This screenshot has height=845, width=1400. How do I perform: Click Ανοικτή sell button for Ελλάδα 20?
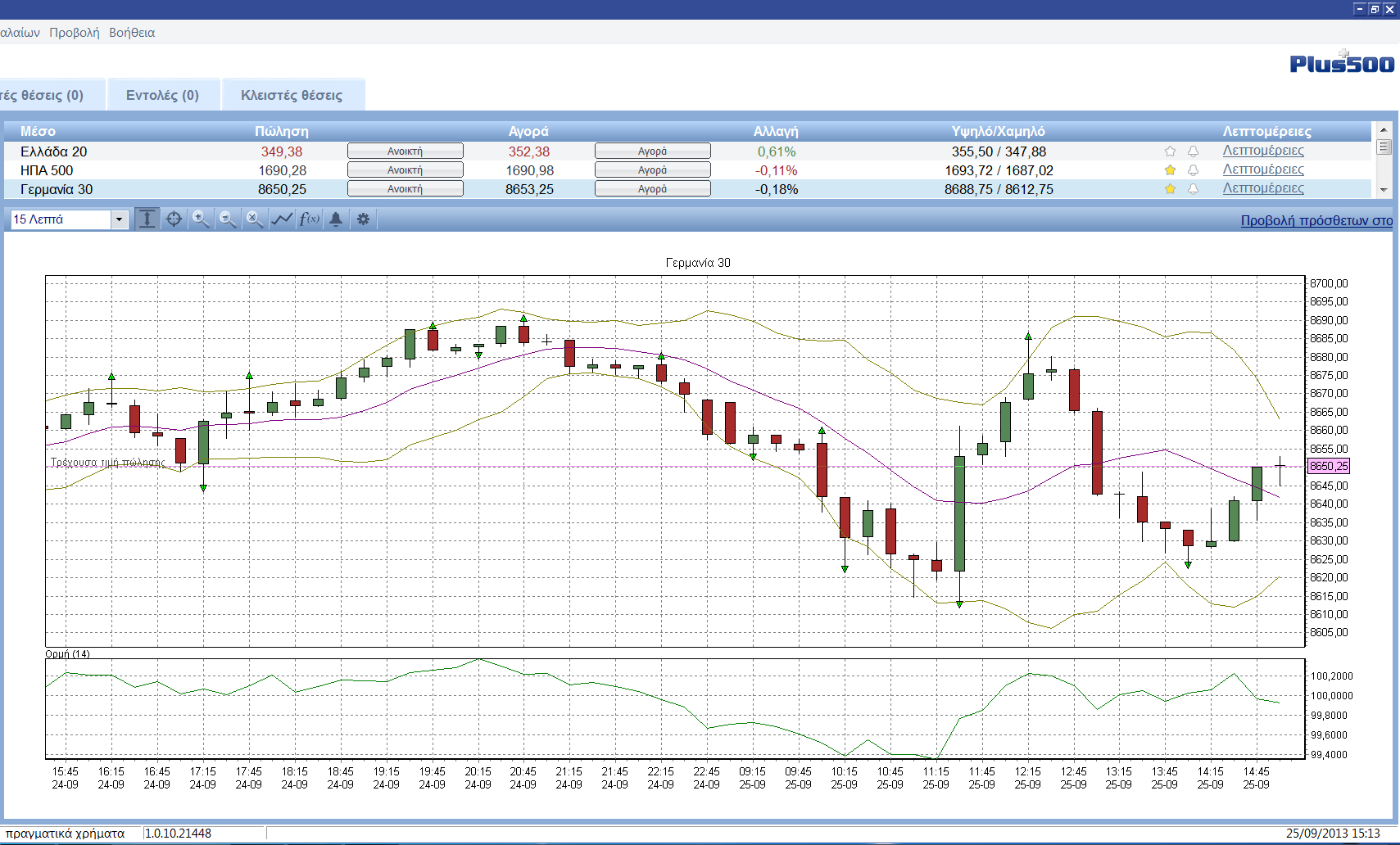(406, 151)
